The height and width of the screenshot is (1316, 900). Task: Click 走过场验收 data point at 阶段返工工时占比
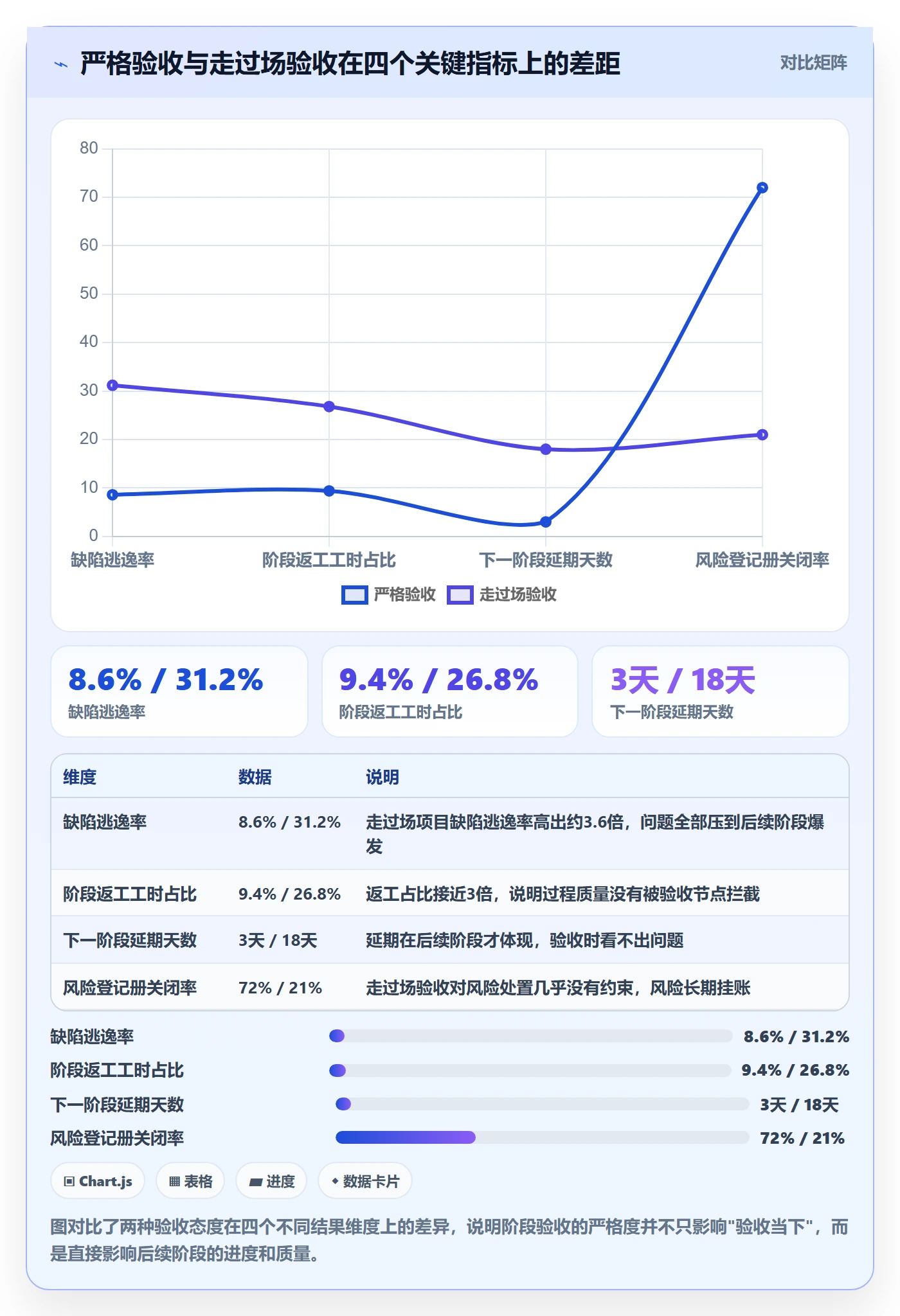(x=329, y=406)
